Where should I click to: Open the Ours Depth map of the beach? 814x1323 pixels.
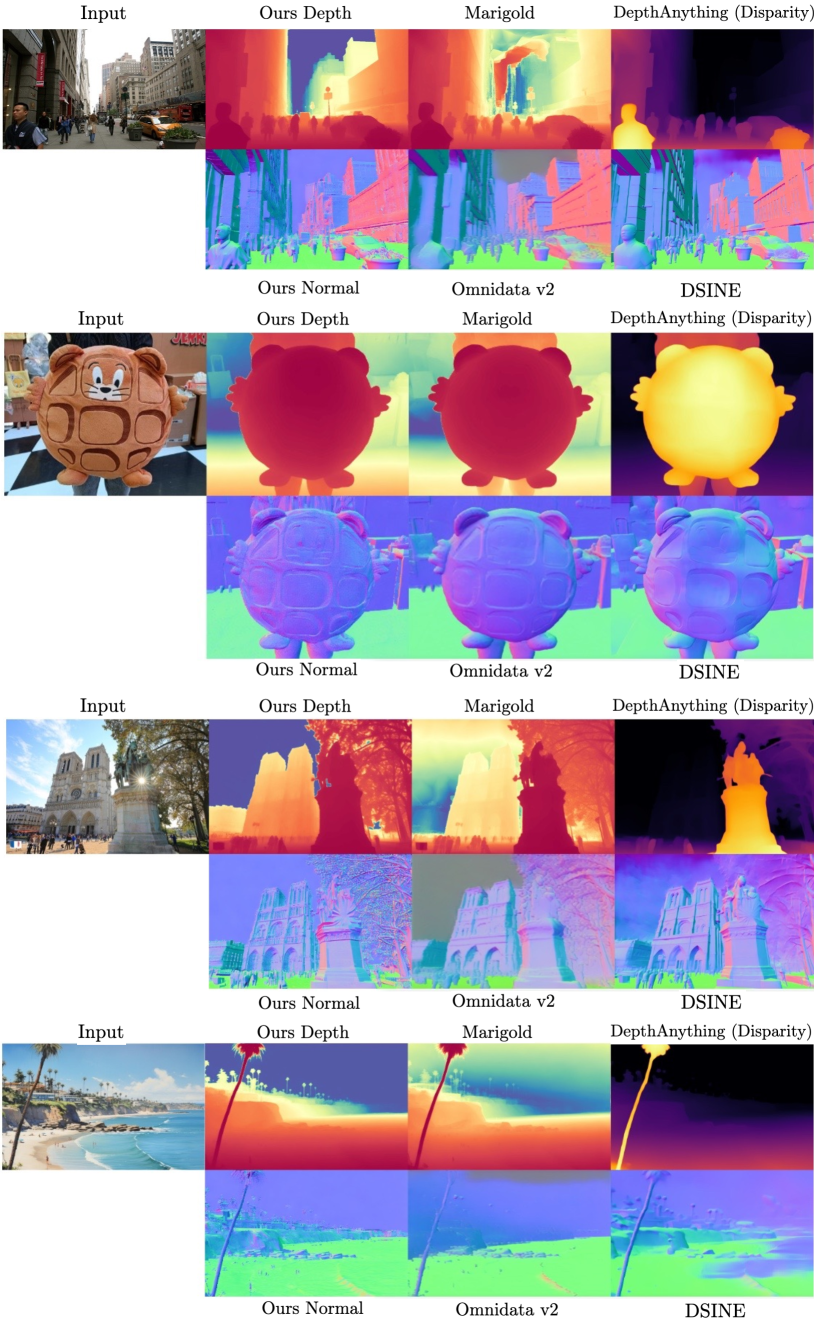[306, 1107]
